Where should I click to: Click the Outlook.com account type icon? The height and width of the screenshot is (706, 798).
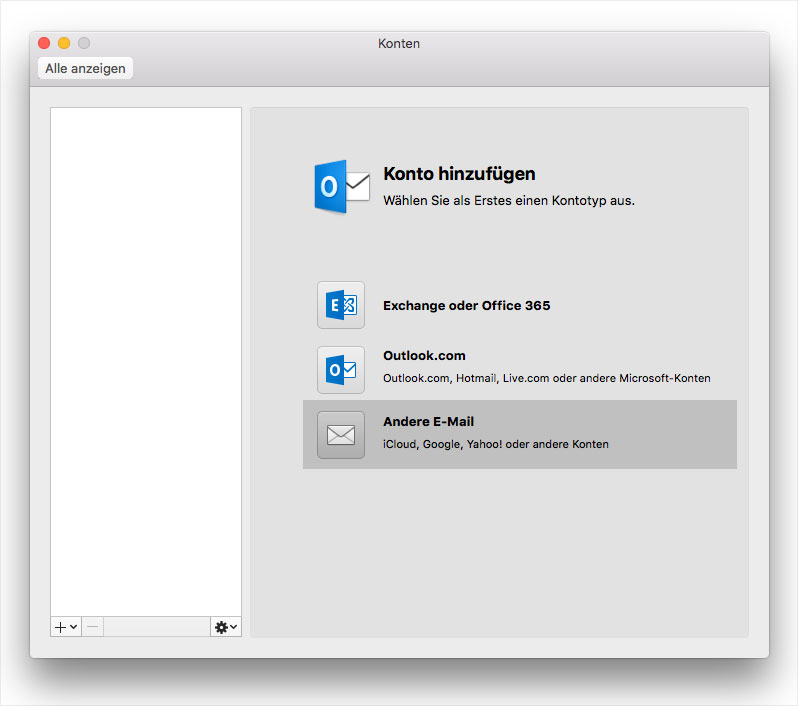(340, 370)
